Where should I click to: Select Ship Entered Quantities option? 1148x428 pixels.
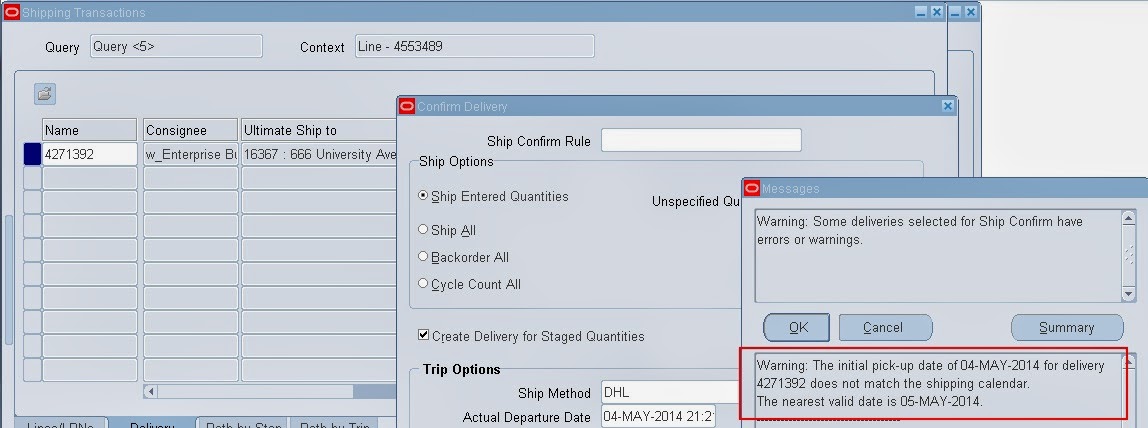coord(423,196)
